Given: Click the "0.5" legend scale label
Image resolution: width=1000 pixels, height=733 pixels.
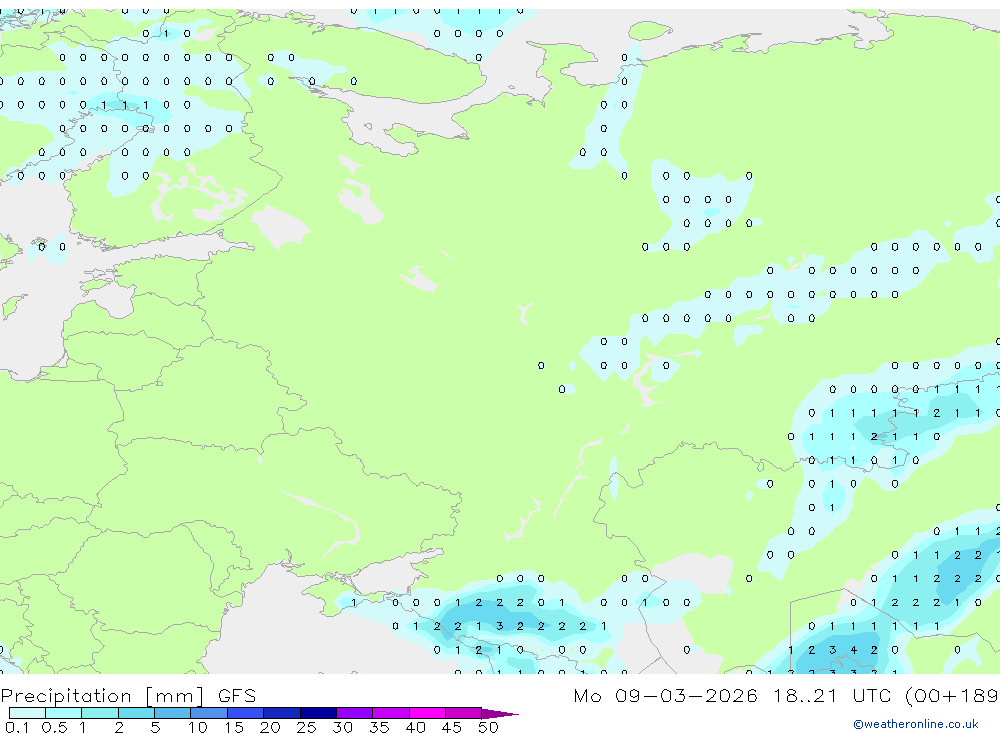Looking at the screenshot, I should click(x=54, y=727).
